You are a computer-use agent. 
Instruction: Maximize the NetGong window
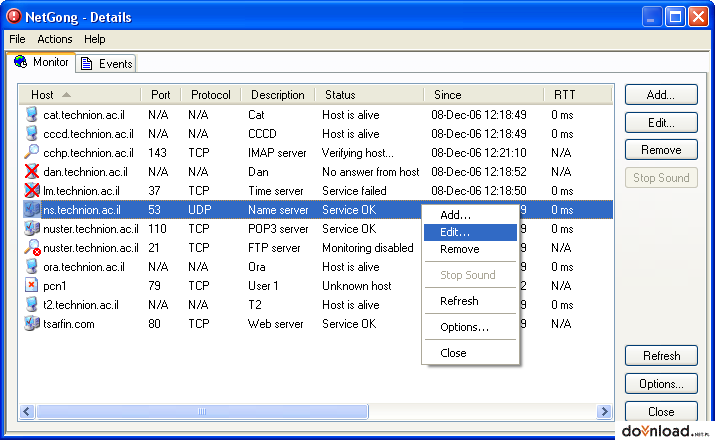(x=675, y=17)
